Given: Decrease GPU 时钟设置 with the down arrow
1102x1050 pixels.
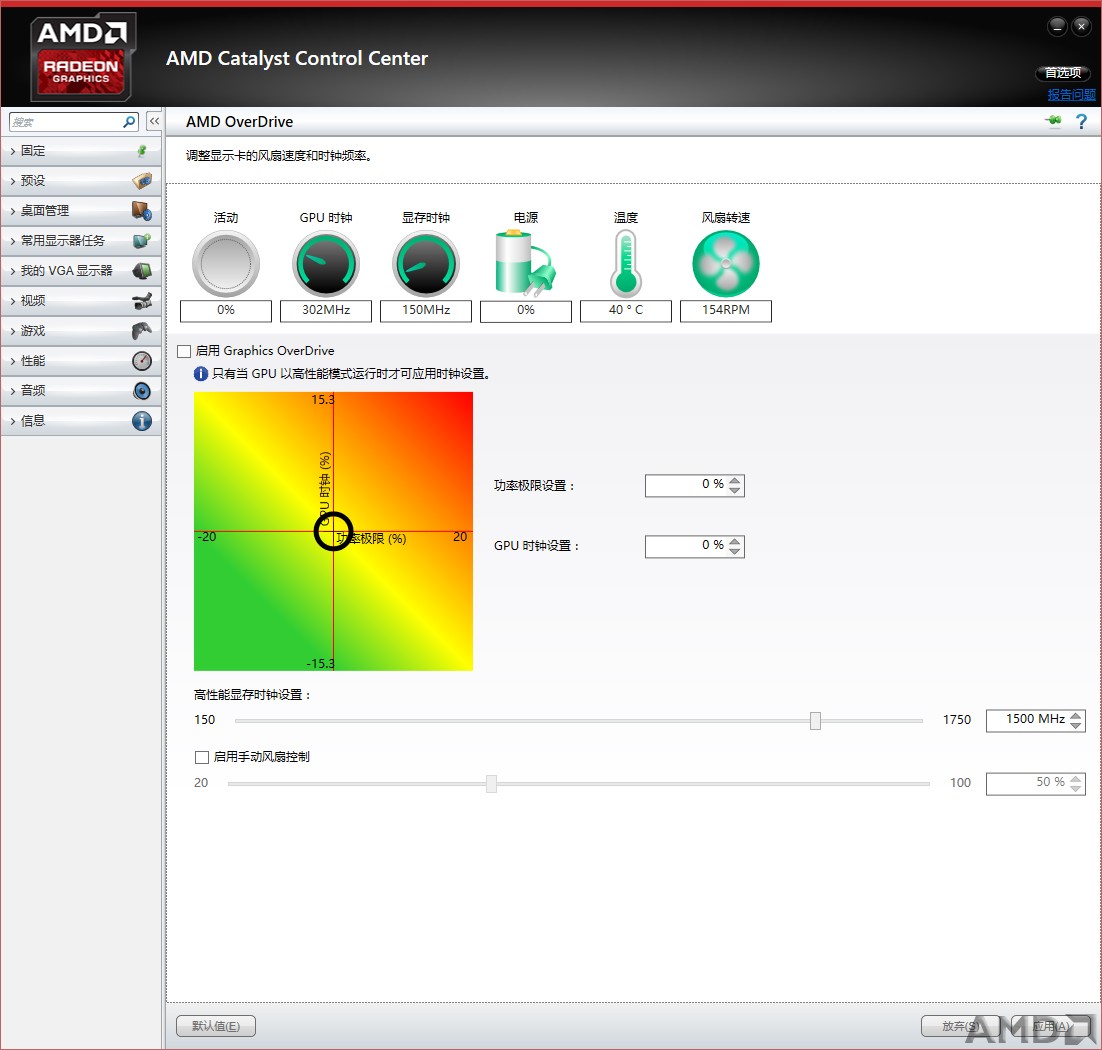Looking at the screenshot, I should point(734,552).
